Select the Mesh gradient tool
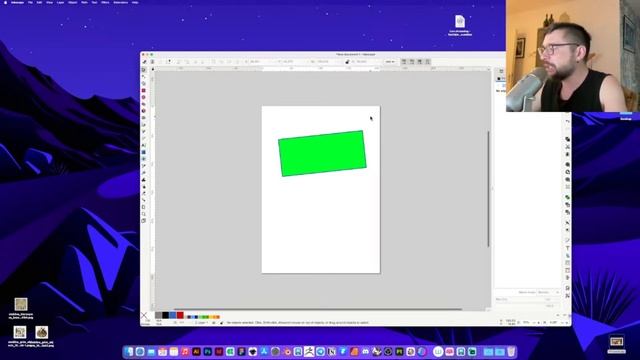 pyautogui.click(x=144, y=159)
